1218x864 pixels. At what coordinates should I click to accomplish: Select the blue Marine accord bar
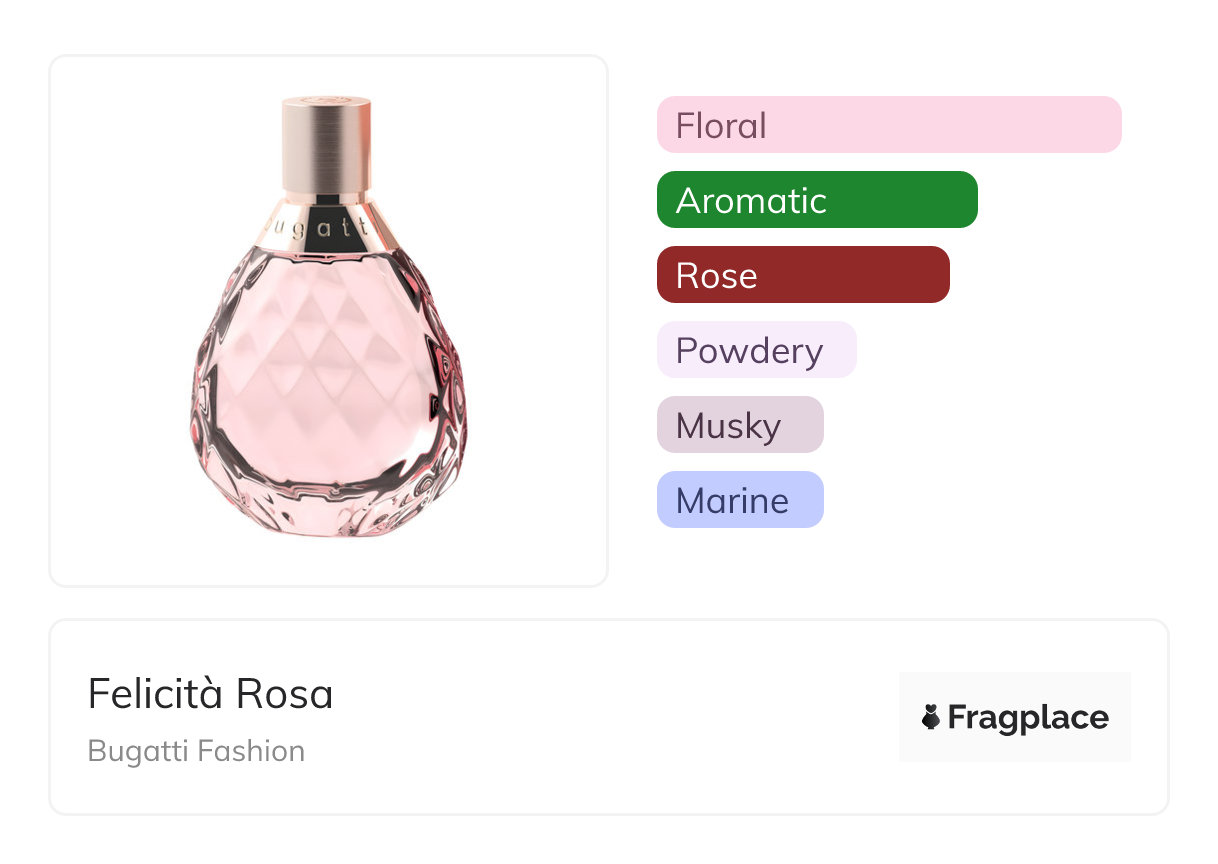739,500
